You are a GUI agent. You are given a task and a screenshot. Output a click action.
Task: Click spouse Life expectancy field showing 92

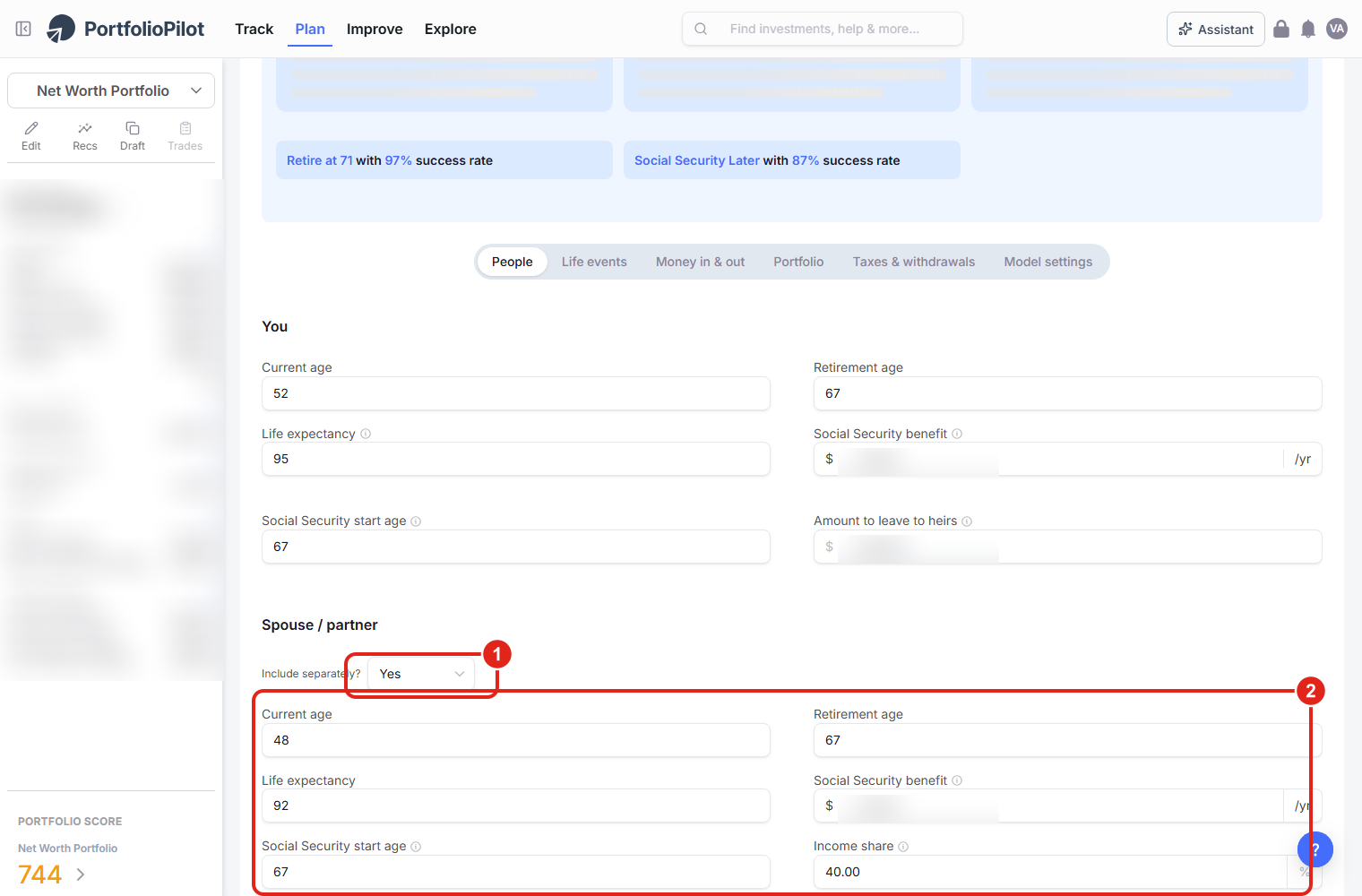pyautogui.click(x=516, y=806)
